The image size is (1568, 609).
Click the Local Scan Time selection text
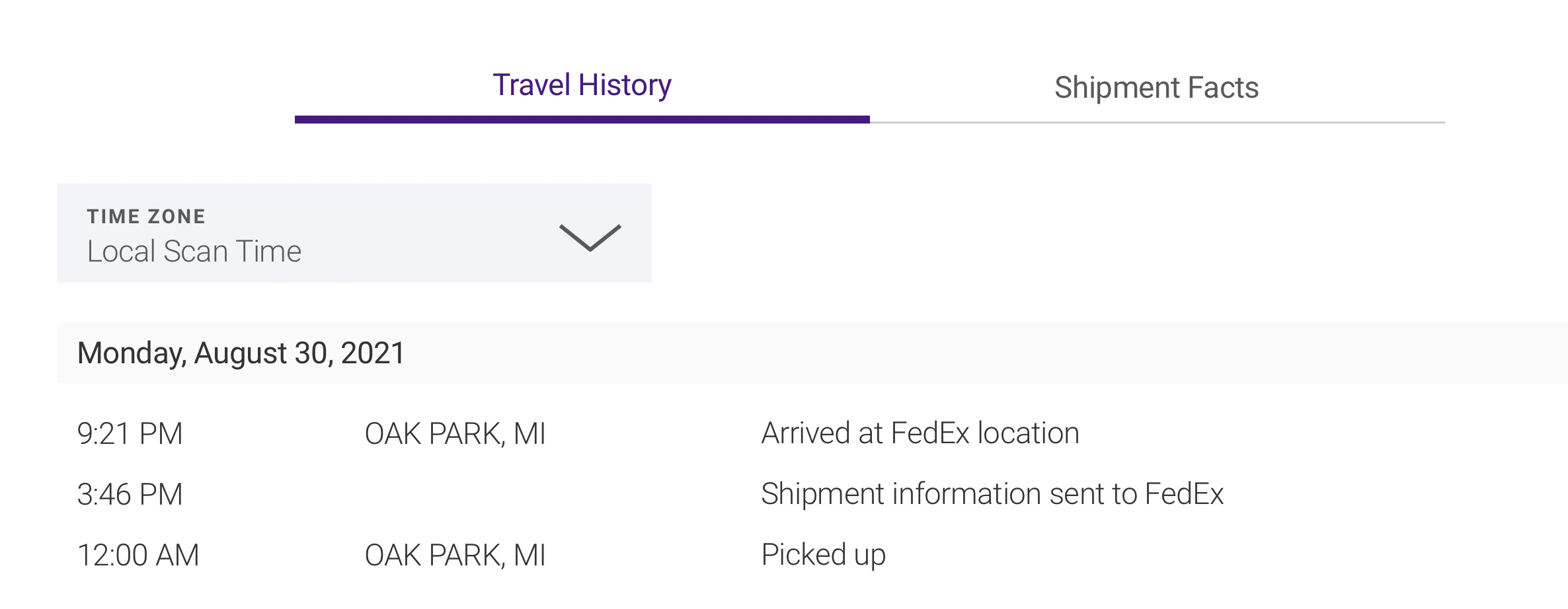pyautogui.click(x=194, y=252)
